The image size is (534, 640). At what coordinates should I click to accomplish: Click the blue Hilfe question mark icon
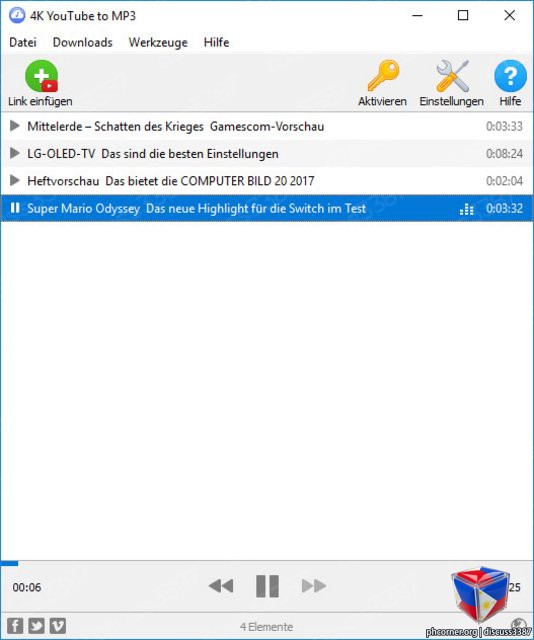510,76
